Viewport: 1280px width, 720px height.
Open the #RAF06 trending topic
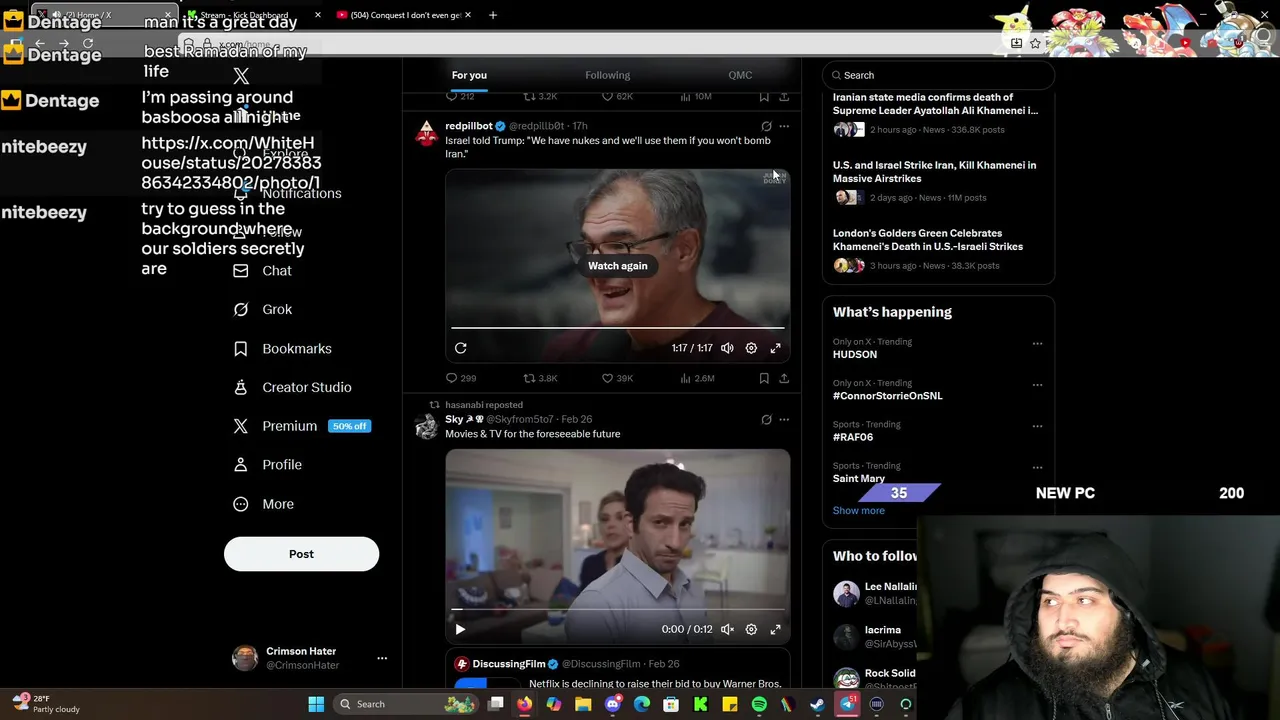tap(853, 437)
